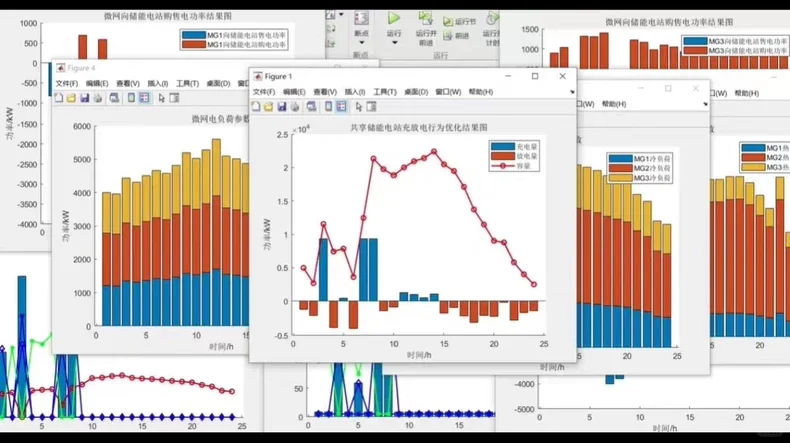Click 运行并前进 Run and Advance icon
The width and height of the screenshot is (790, 443).
click(426, 19)
